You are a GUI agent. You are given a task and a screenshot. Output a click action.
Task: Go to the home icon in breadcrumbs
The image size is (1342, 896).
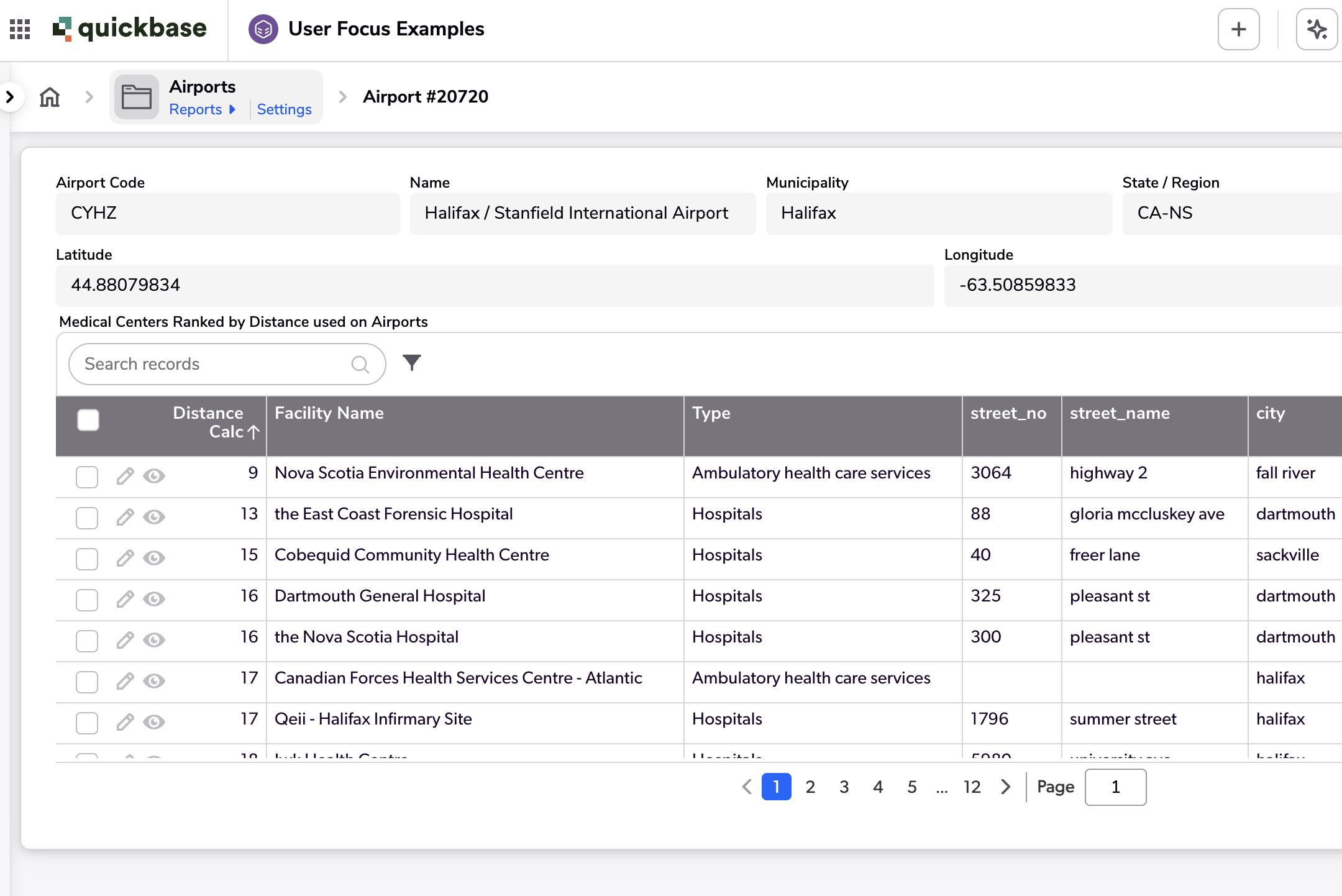click(50, 97)
